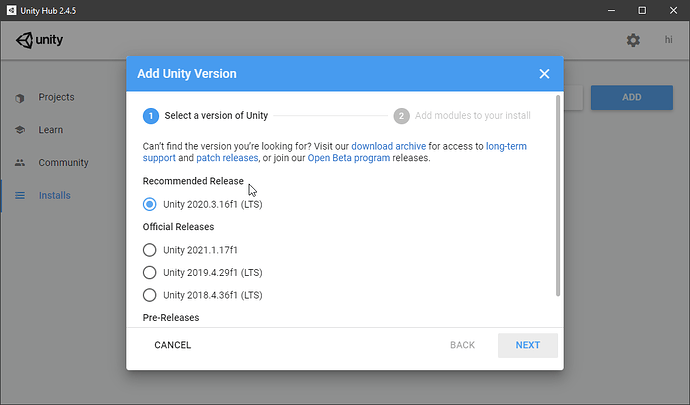This screenshot has height=405, width=690.
Task: Close the Add Unity Version dialog
Action: (x=544, y=74)
